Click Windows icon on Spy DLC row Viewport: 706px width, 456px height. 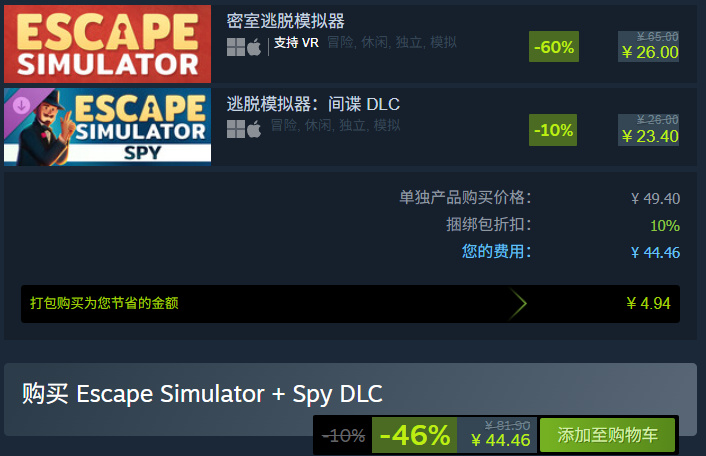[x=235, y=129]
